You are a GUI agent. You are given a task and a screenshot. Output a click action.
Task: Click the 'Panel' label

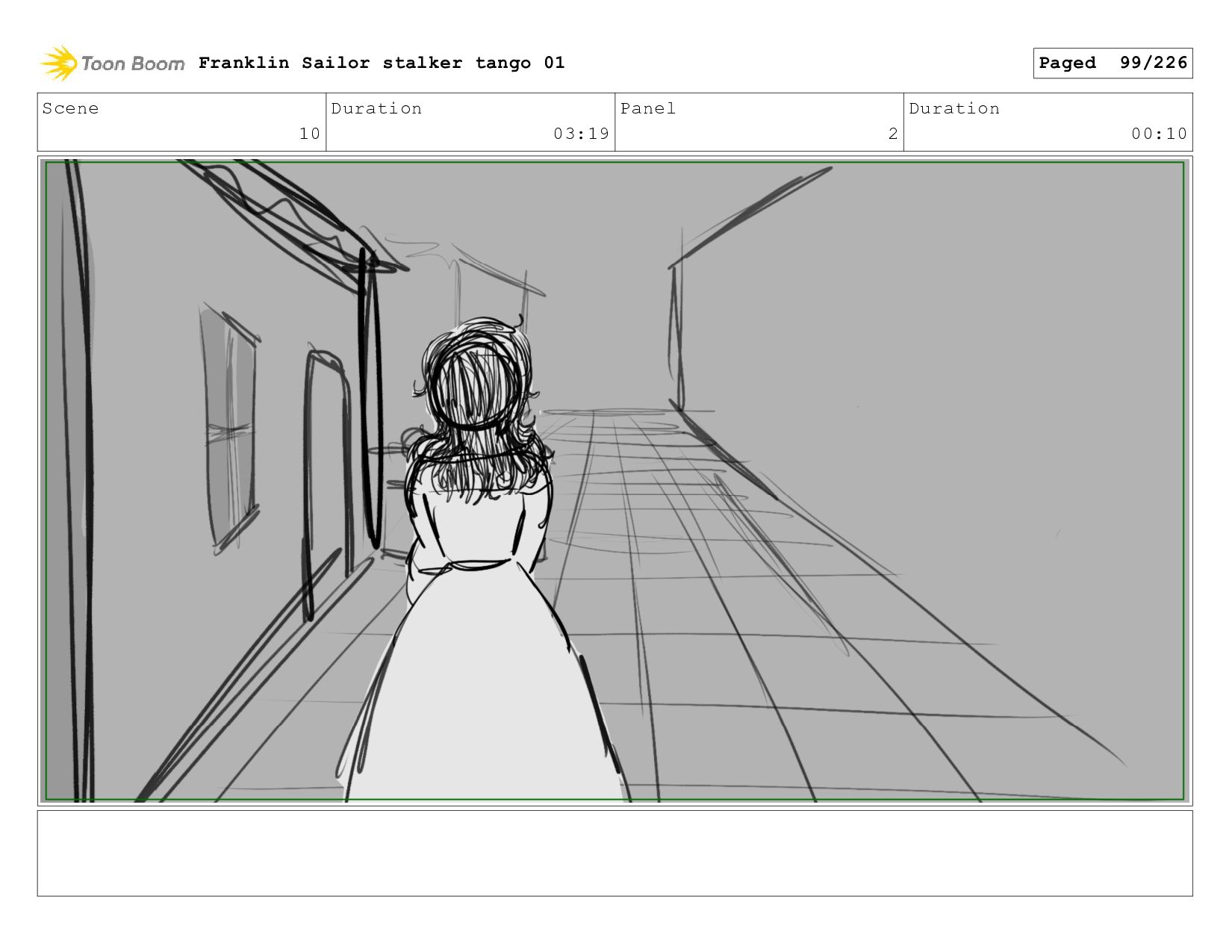(x=648, y=108)
